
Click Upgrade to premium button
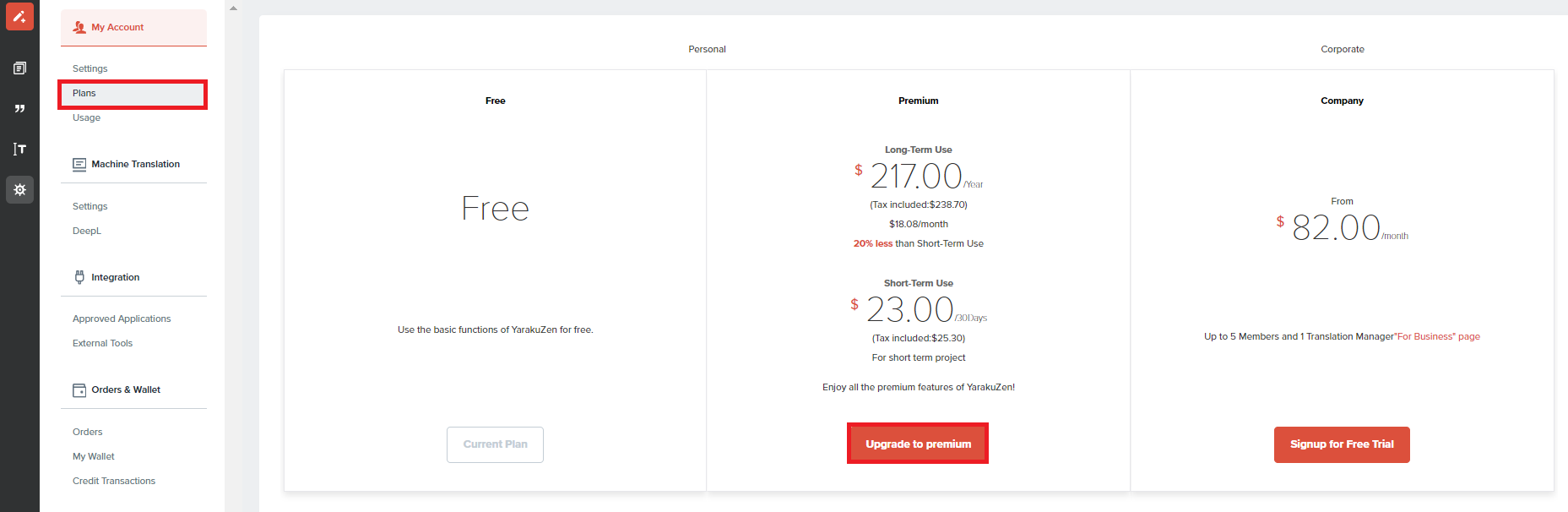point(918,444)
